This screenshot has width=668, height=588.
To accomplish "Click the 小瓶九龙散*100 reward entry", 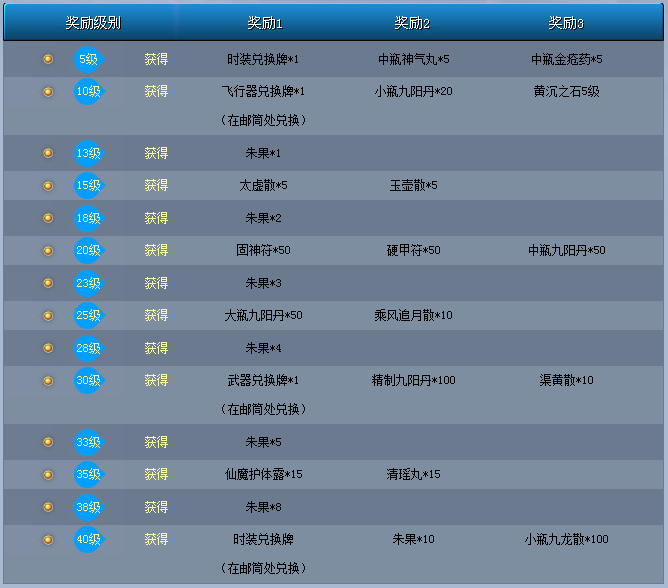I will coord(566,539).
